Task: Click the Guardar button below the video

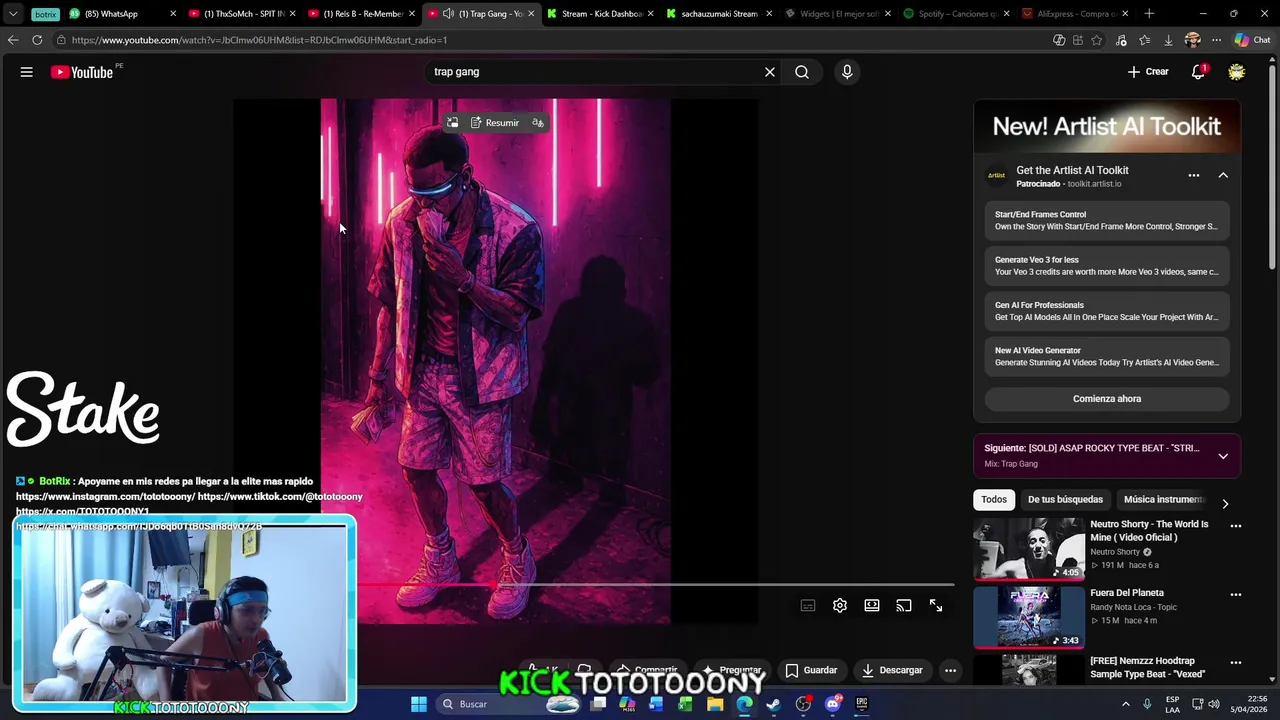Action: (811, 670)
